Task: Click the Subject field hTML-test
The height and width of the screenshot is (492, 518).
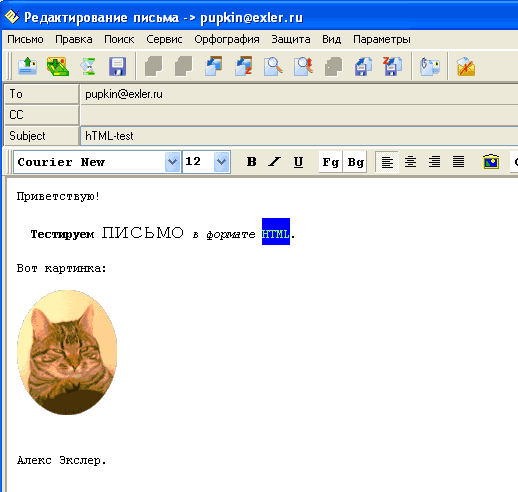Action: click(299, 136)
